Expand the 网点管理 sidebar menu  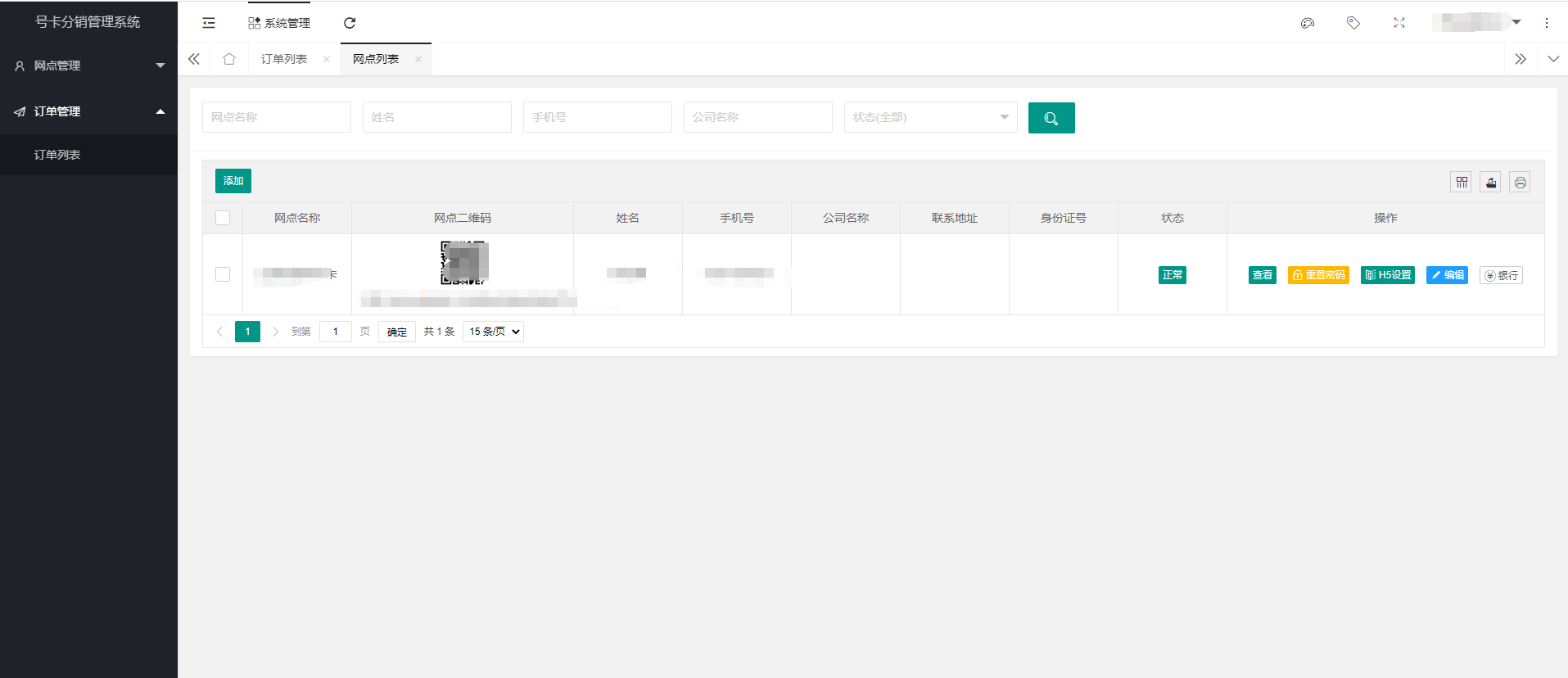(88, 66)
